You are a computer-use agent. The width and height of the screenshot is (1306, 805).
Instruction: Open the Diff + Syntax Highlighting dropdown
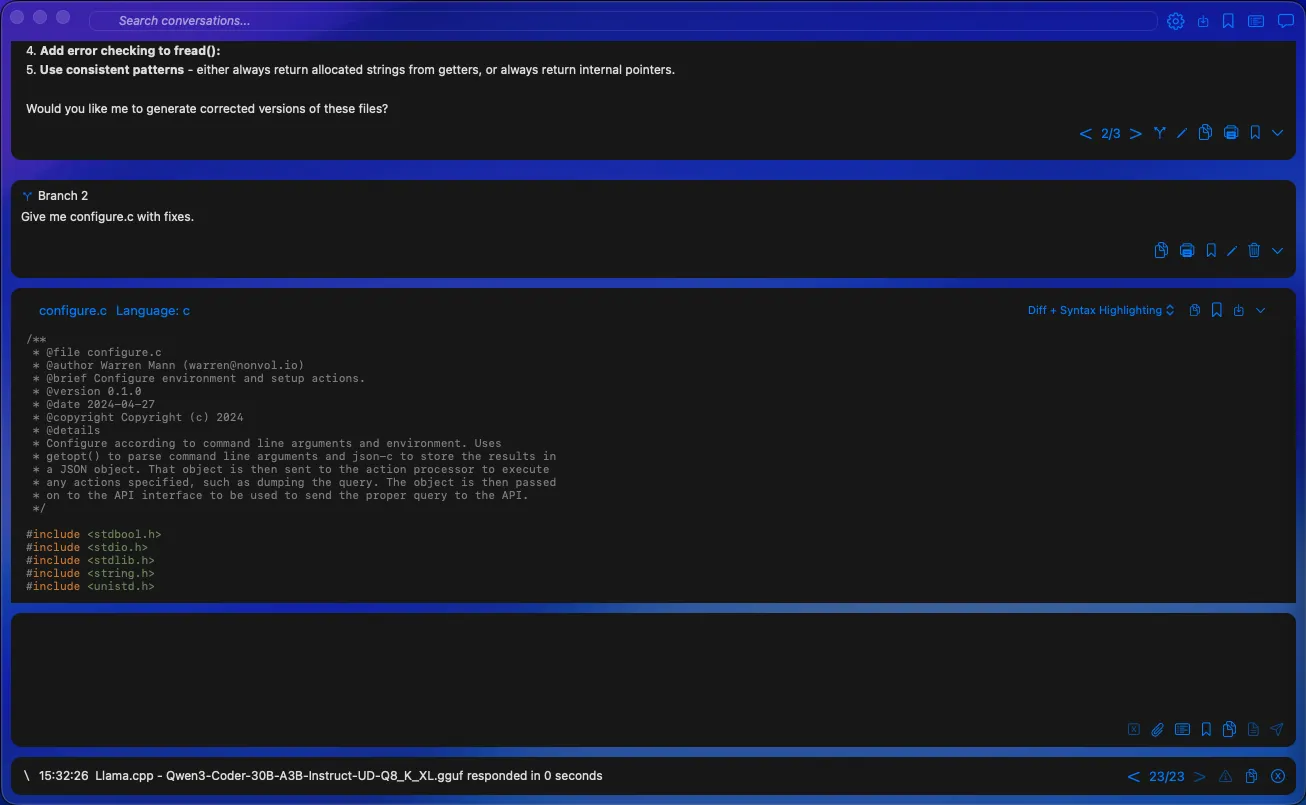1100,311
